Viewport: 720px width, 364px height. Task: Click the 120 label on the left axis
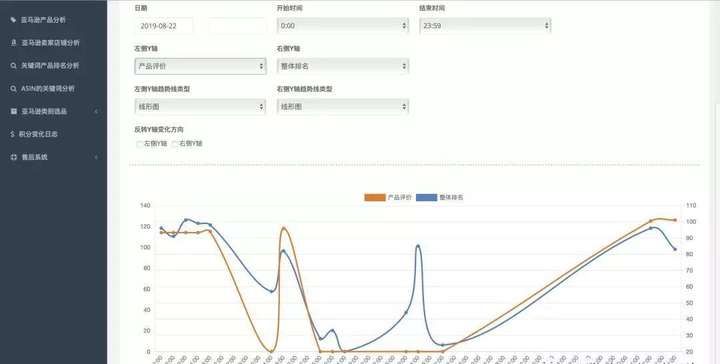point(145,226)
